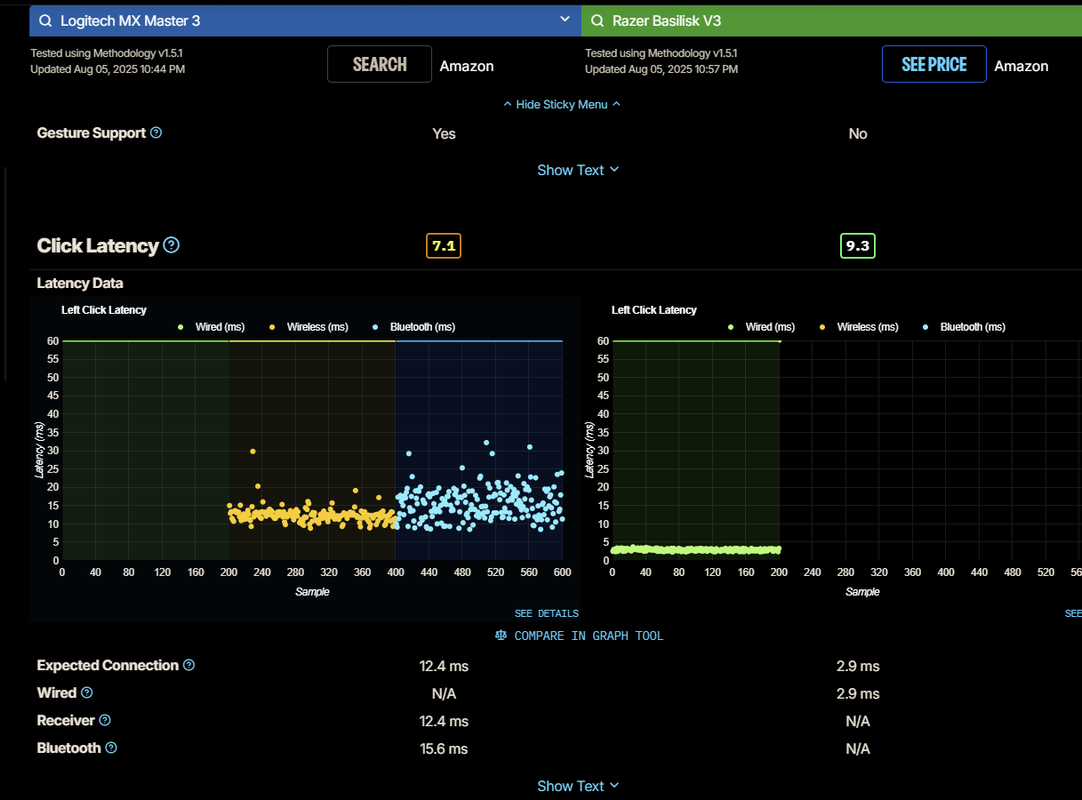The image size is (1082, 800).
Task: Toggle Wired (ms) legend in Razer chart
Action: (762, 327)
